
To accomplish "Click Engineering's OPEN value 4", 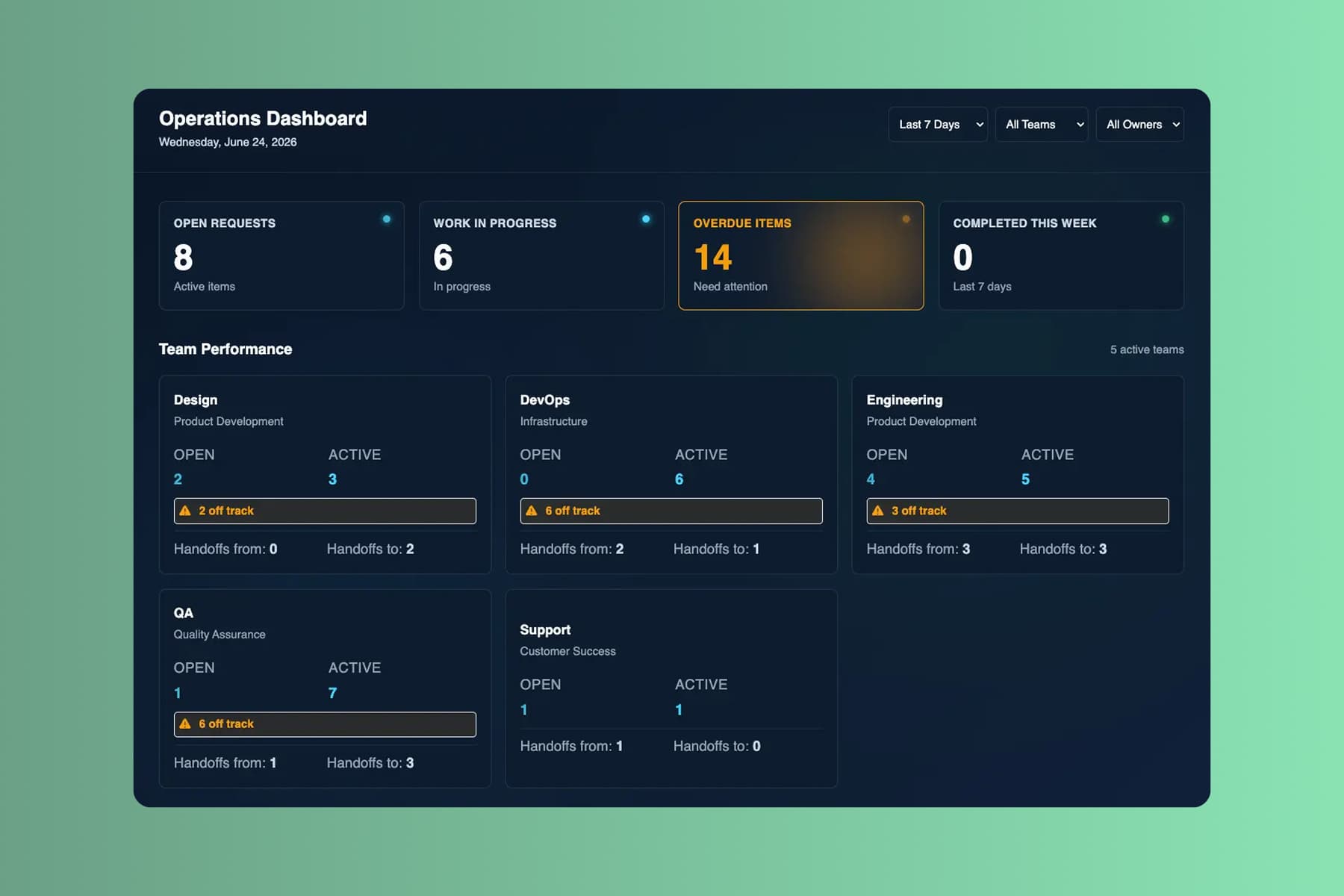I will click(871, 479).
